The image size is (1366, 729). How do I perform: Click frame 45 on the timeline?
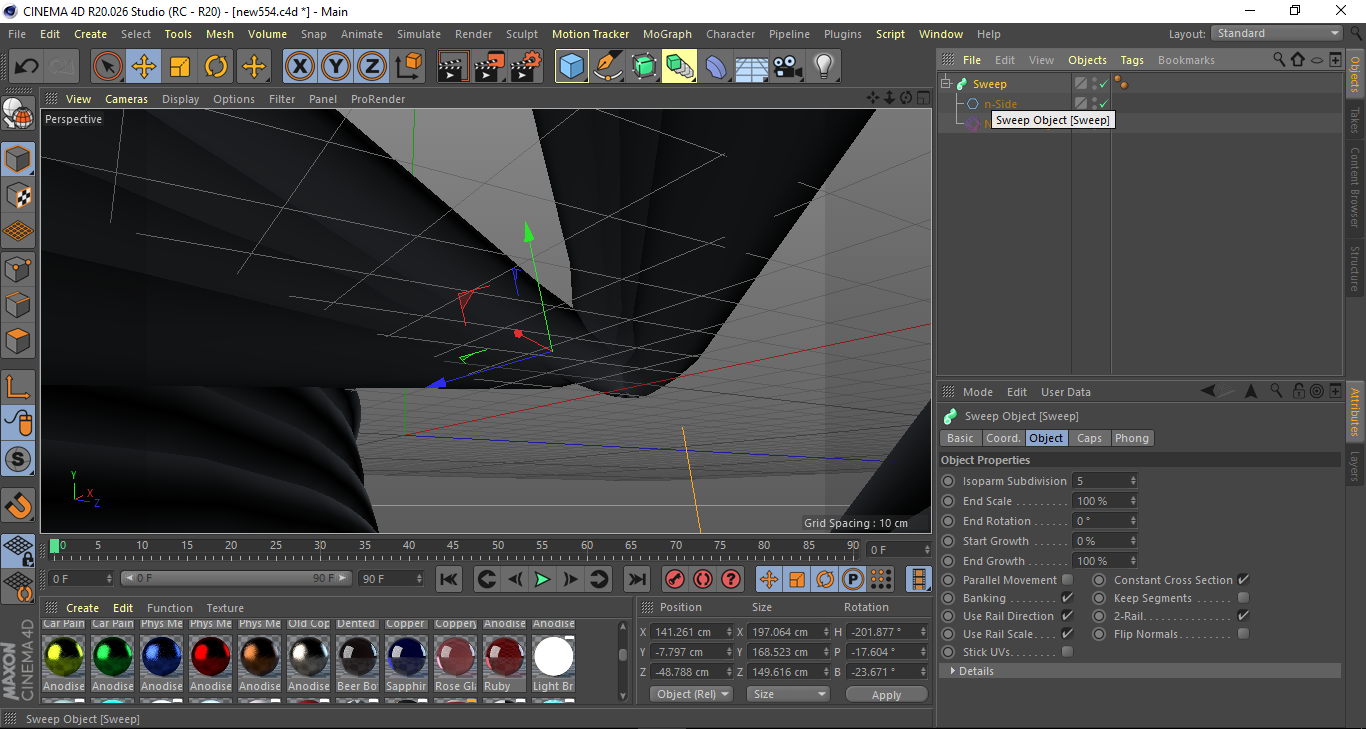click(x=453, y=546)
